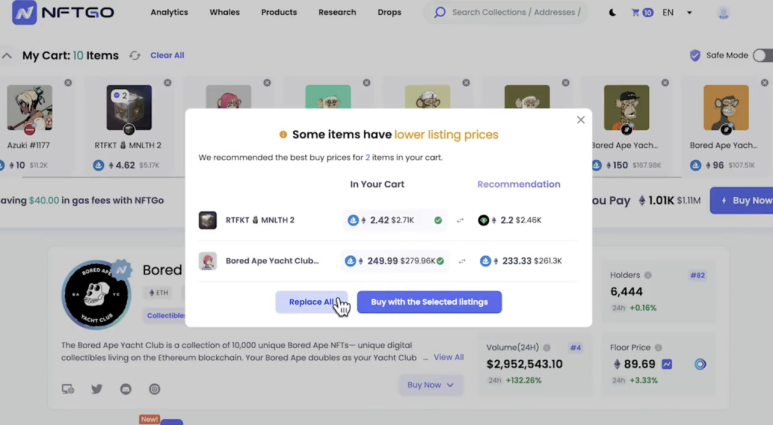Open the Analytics menu

[169, 12]
